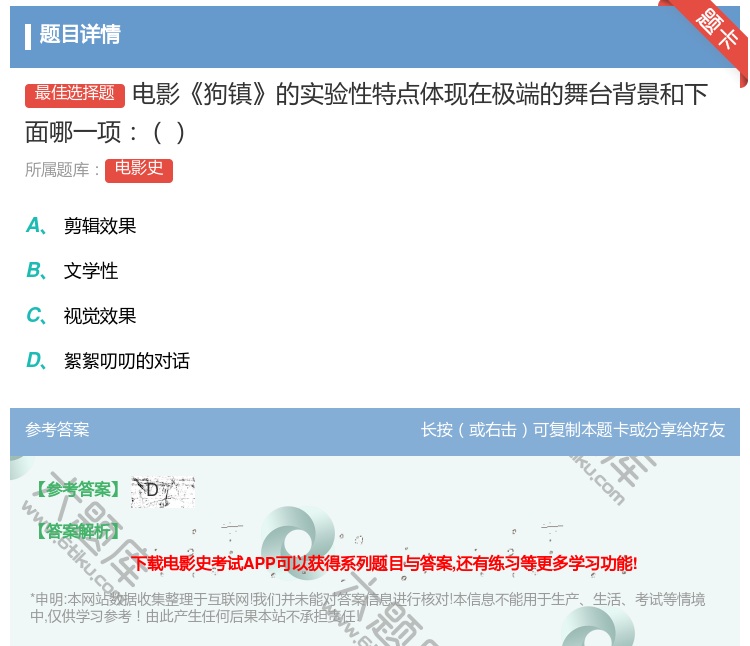
Task: Click the 参考答案 section heading
Action: (x=57, y=430)
